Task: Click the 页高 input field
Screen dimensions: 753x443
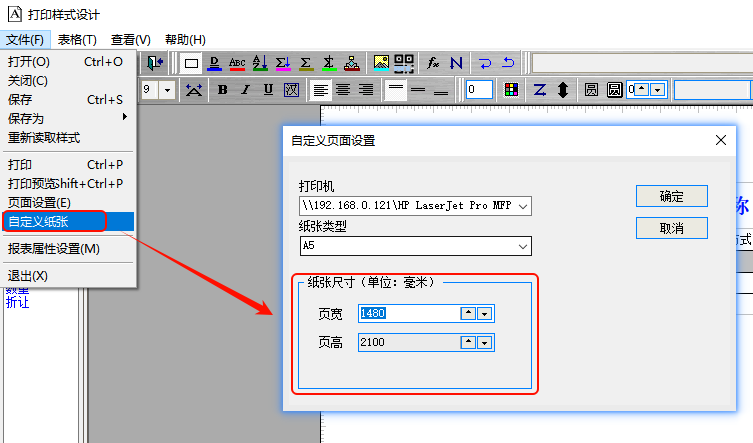Action: pos(406,343)
